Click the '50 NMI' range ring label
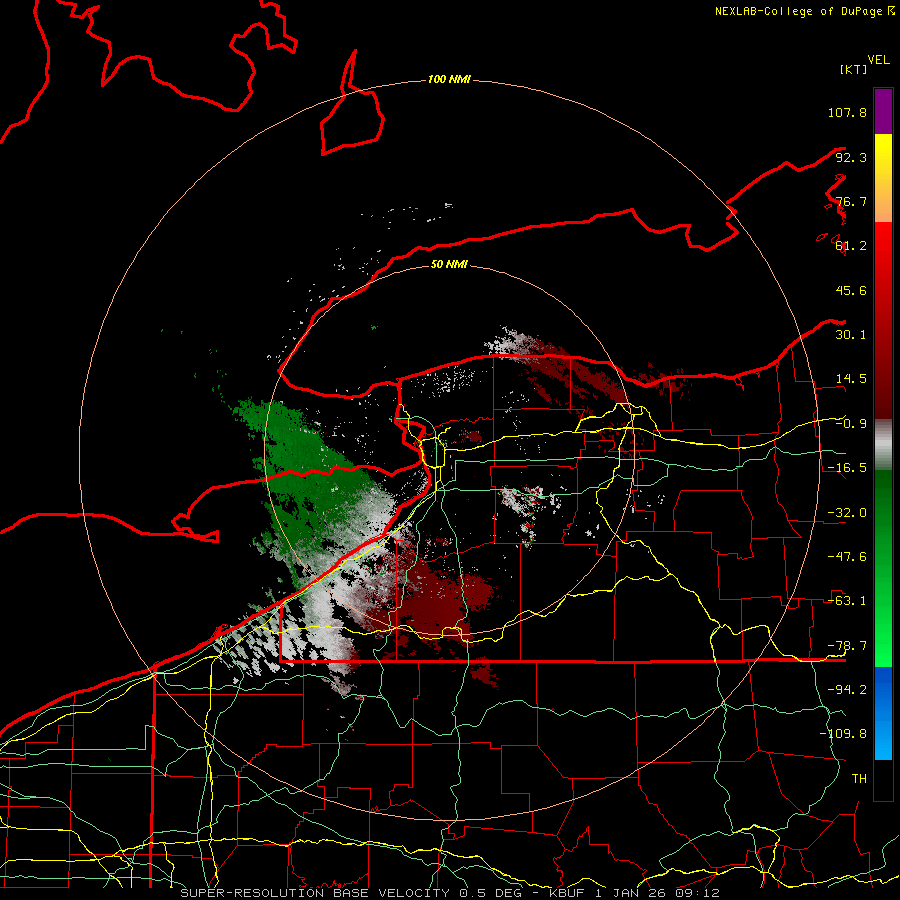900x900 pixels. click(x=449, y=264)
